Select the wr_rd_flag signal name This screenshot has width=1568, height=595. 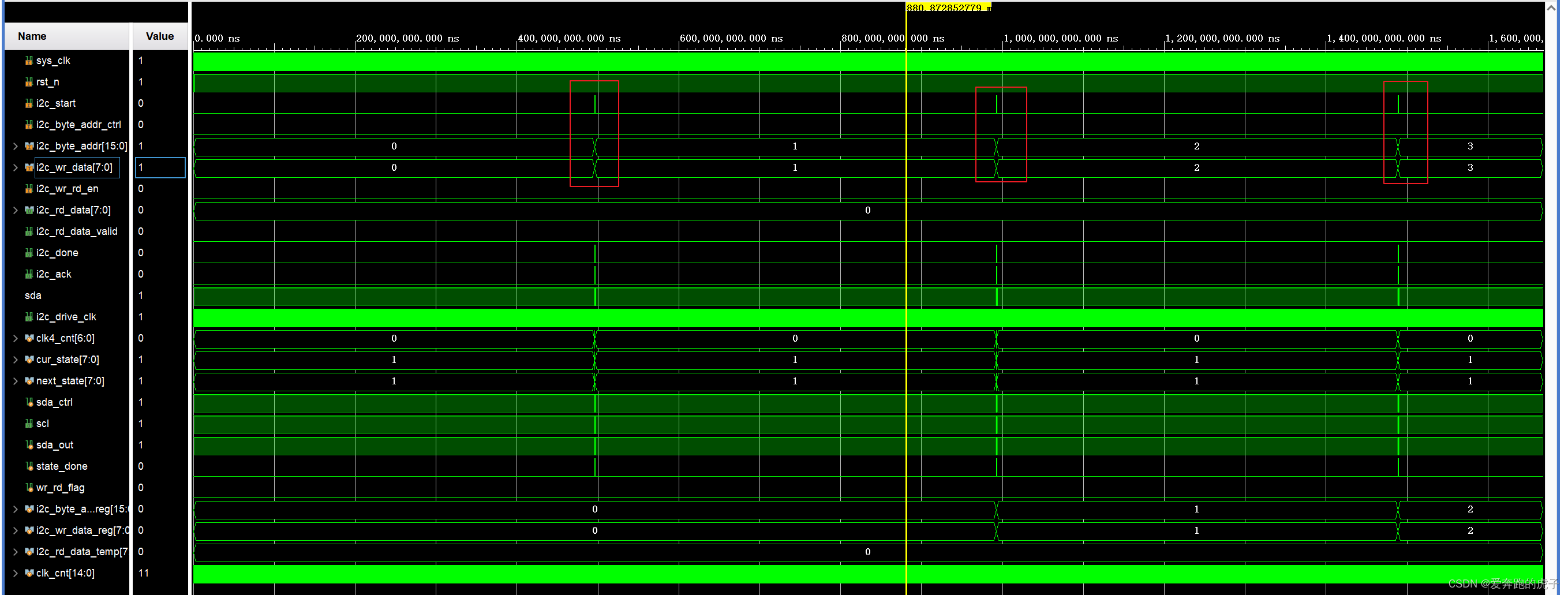(x=60, y=487)
